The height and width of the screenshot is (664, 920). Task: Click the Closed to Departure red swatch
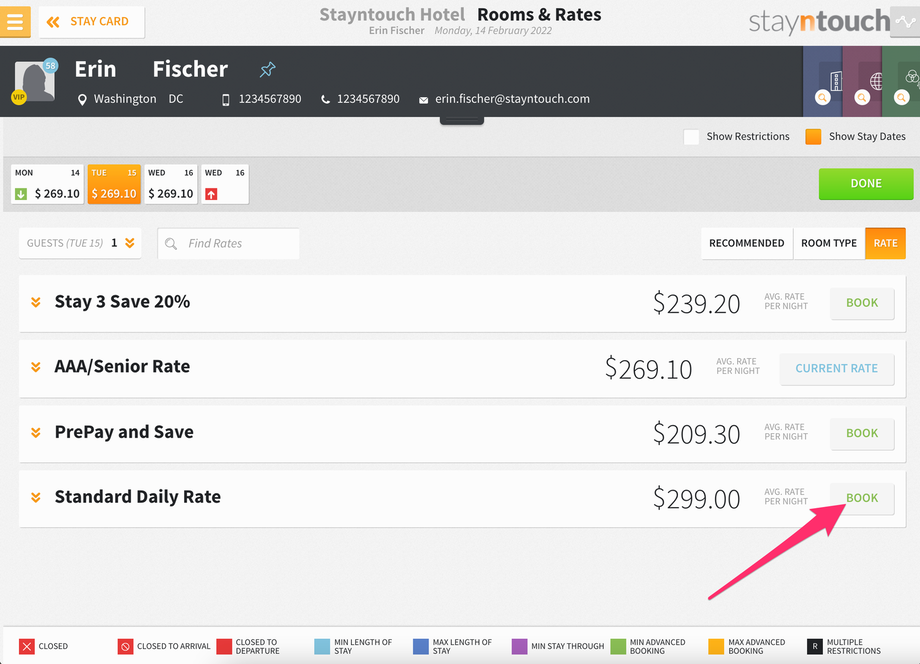click(224, 646)
